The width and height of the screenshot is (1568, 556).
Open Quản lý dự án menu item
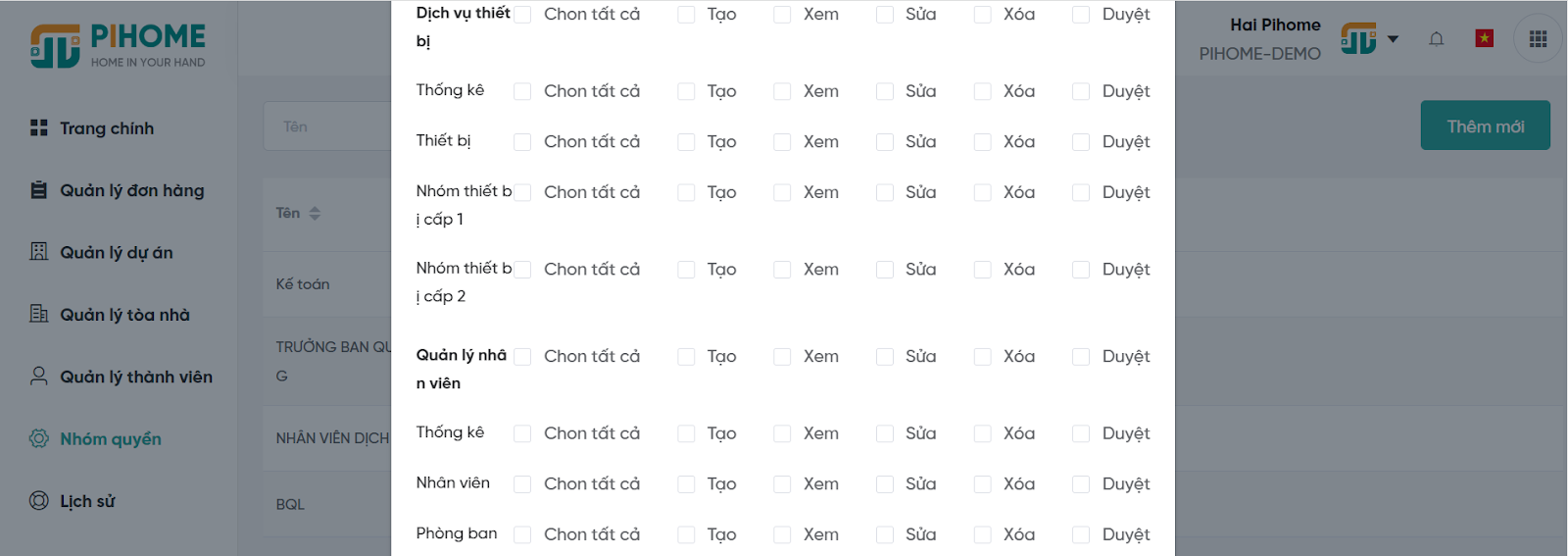pyautogui.click(x=116, y=253)
